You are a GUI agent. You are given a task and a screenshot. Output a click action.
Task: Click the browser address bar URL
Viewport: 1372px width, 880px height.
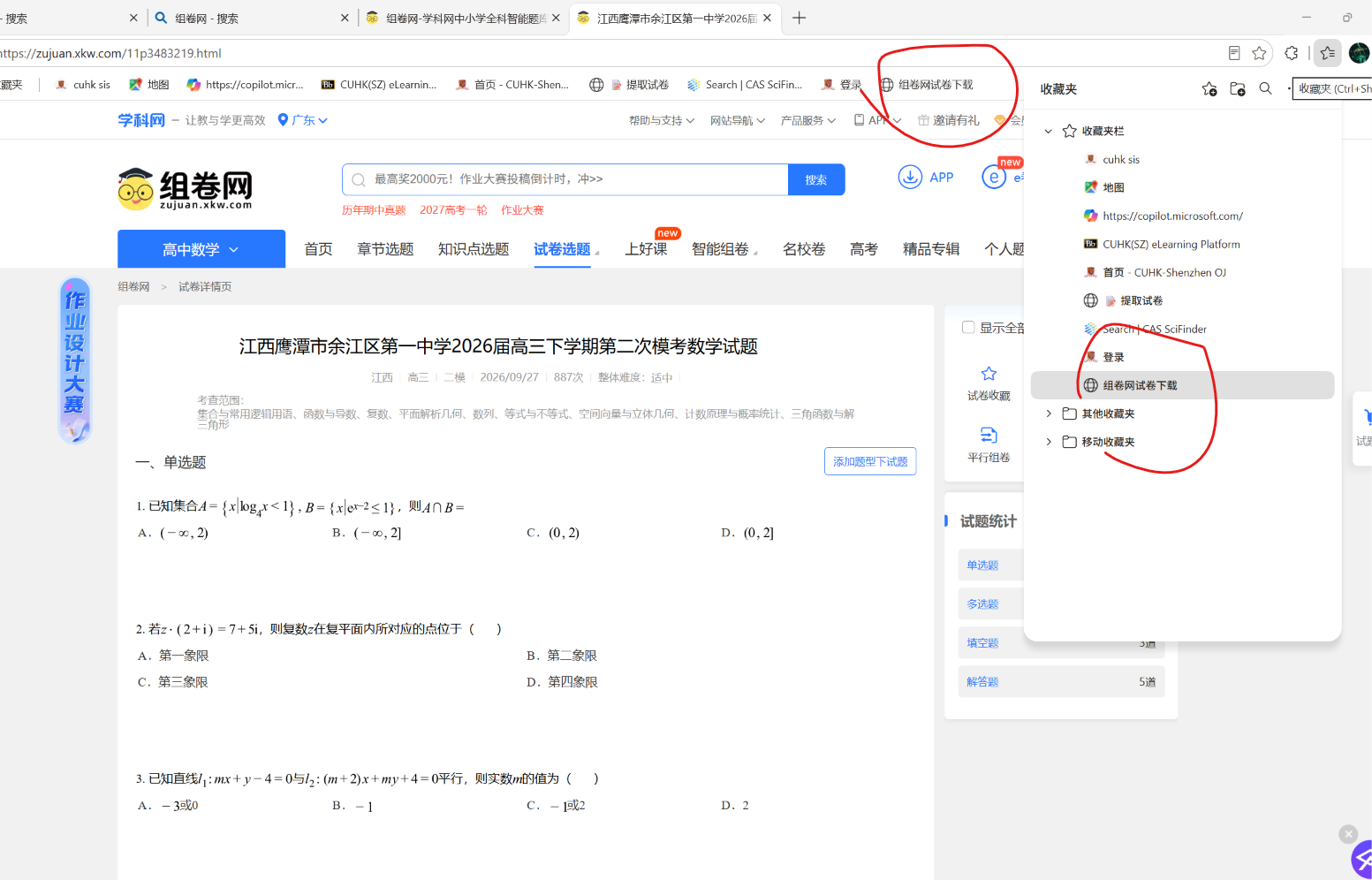(110, 53)
